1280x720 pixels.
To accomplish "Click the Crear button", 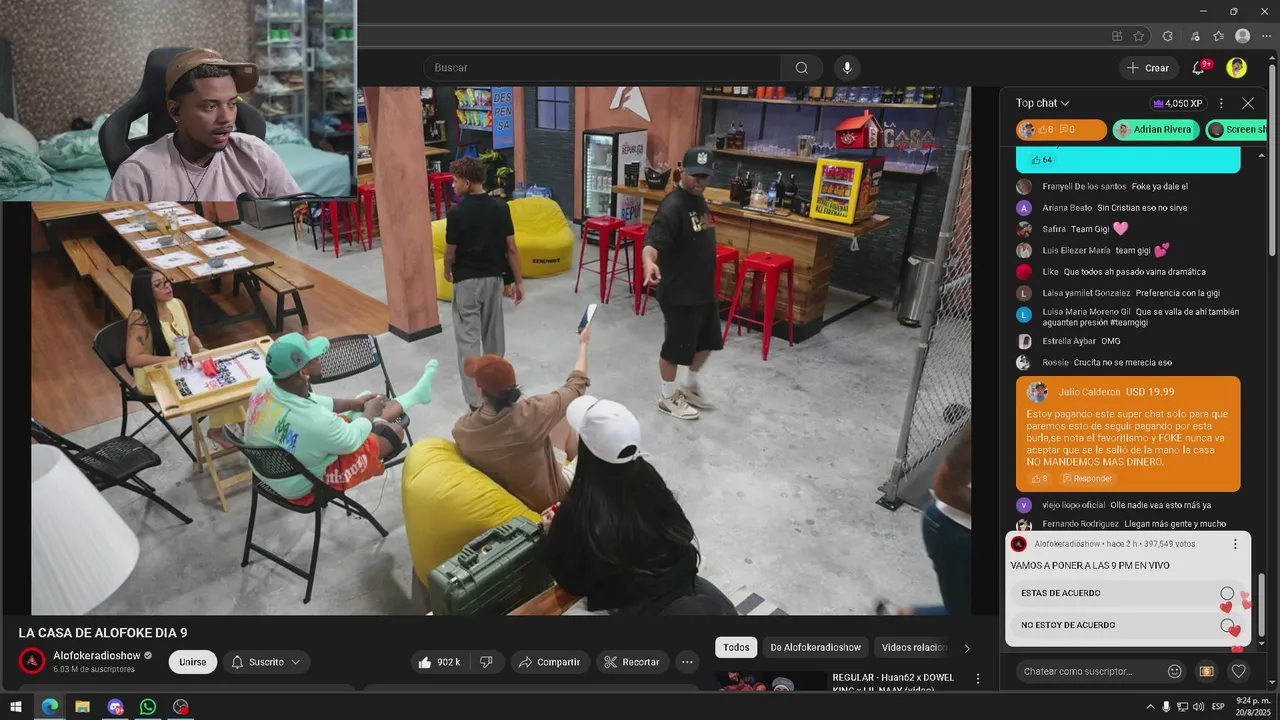I will coord(1147,68).
